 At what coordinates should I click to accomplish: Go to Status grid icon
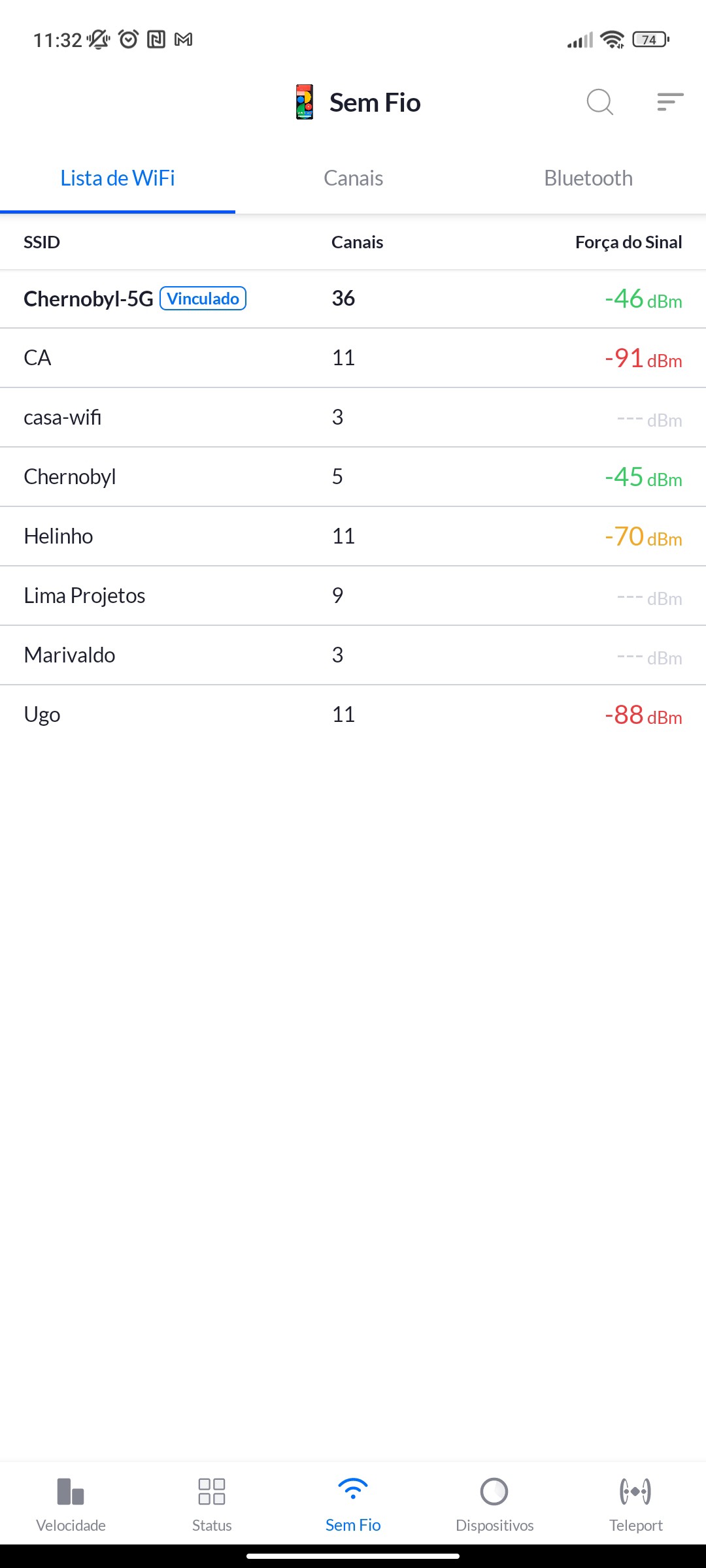point(212,1492)
